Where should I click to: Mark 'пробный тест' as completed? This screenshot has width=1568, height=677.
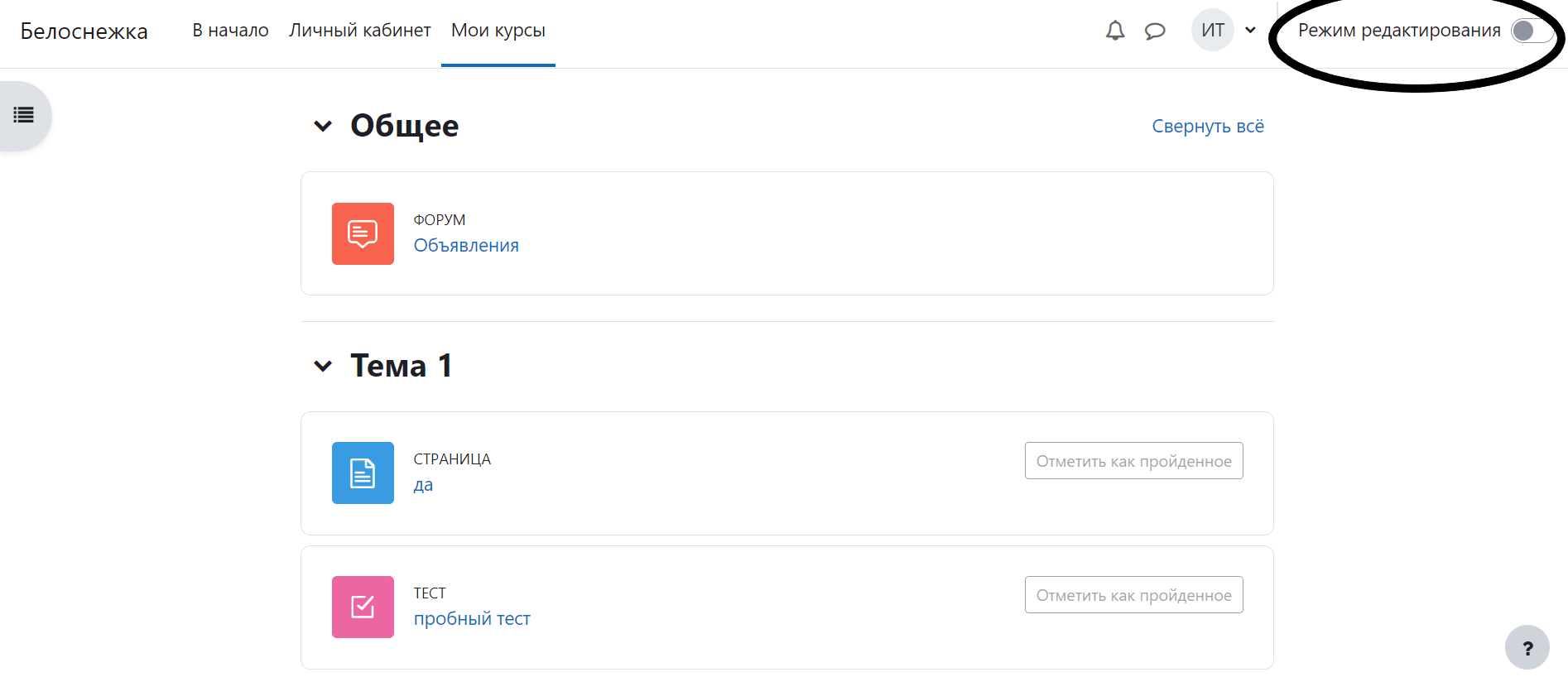pyautogui.click(x=1133, y=595)
